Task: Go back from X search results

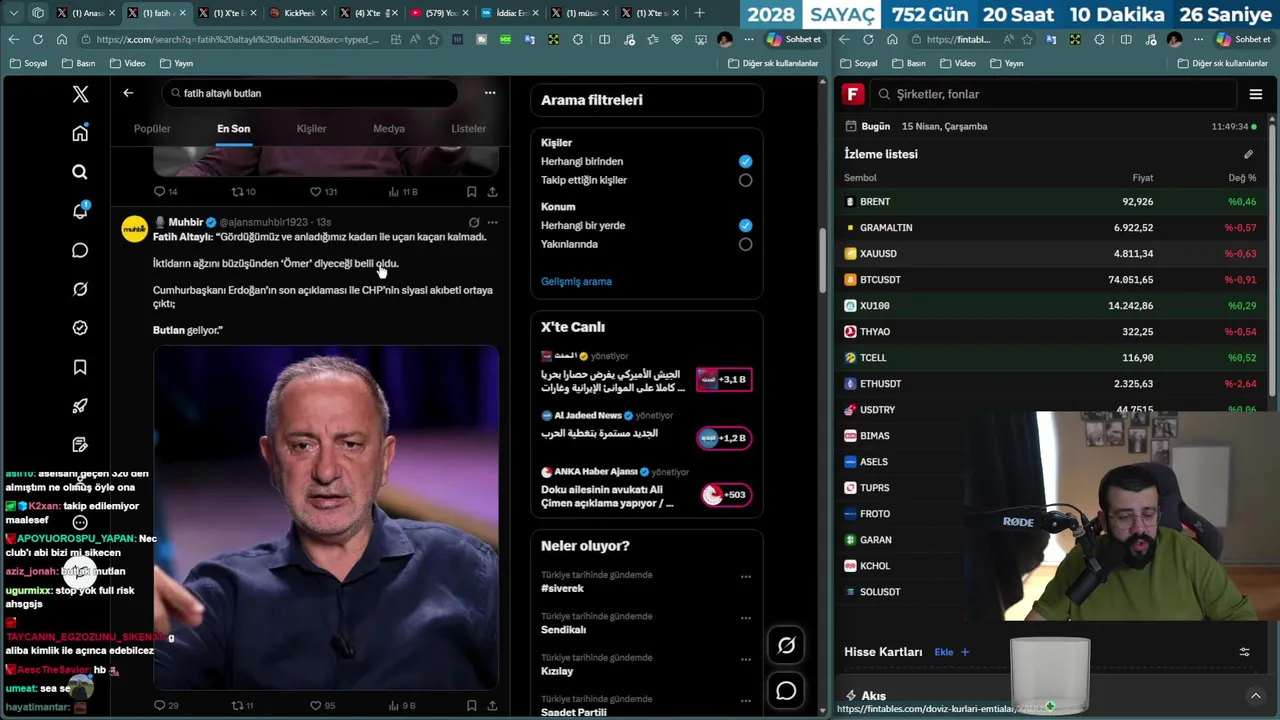Action: pos(128,93)
